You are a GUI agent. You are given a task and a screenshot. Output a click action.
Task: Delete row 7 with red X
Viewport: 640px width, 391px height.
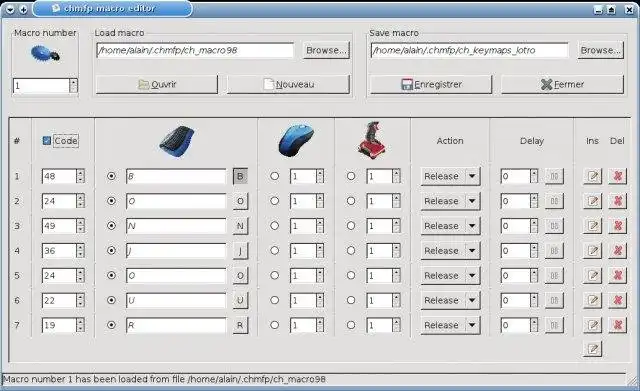(618, 325)
